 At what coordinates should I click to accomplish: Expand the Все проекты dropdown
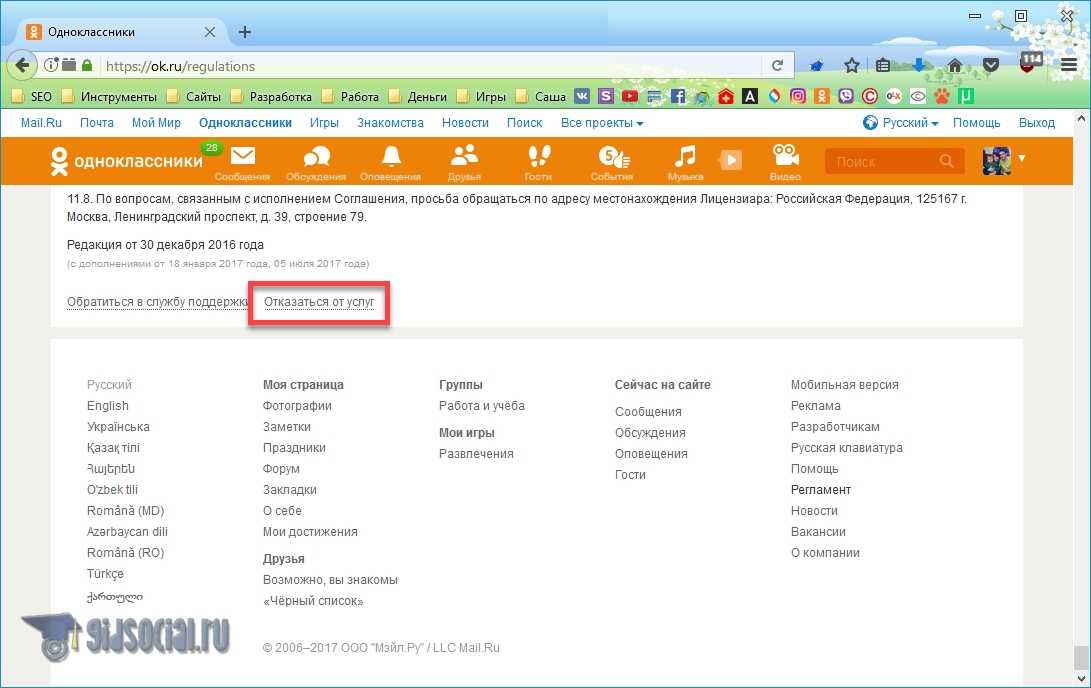[602, 123]
